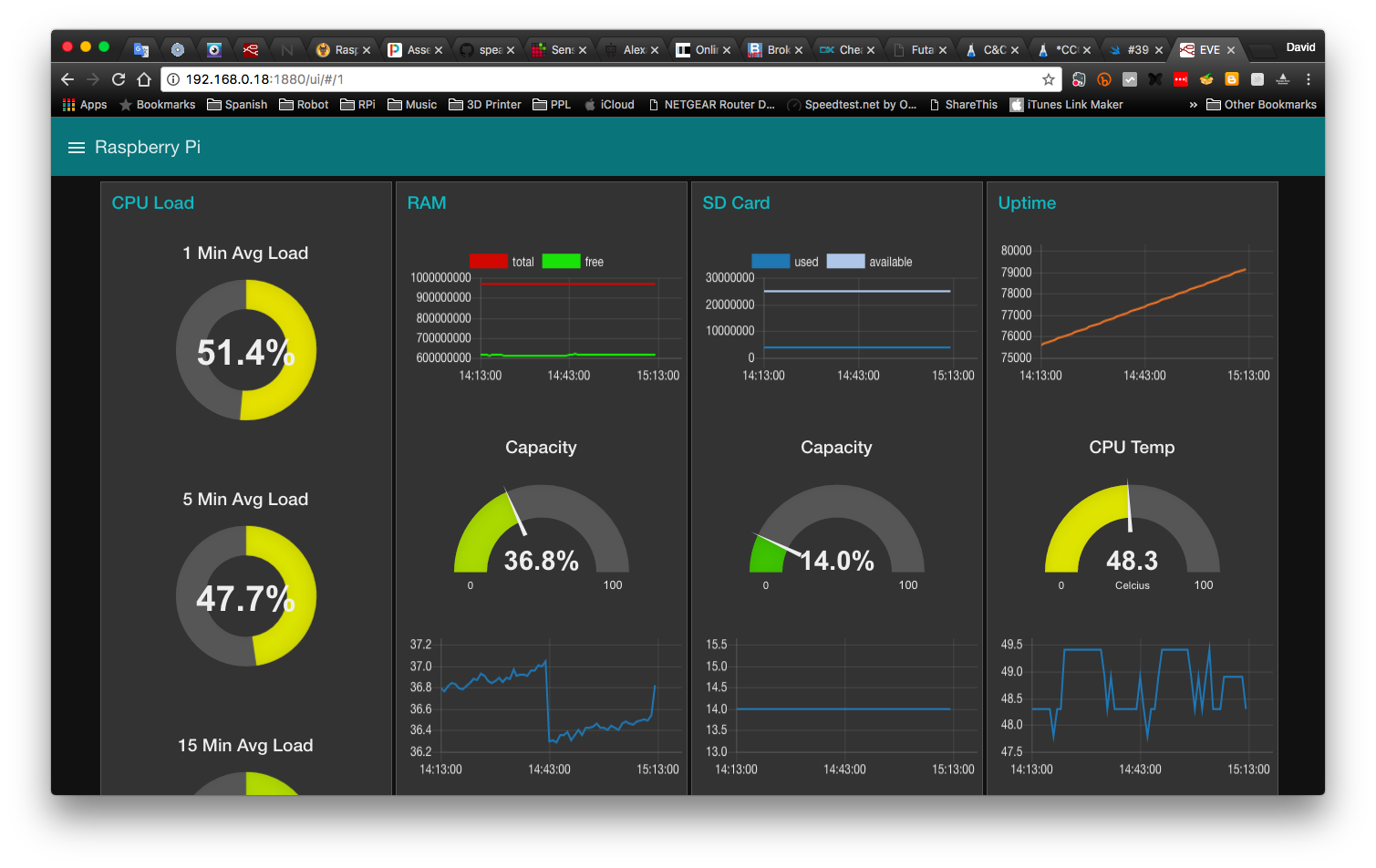Click the site info icon in address bar
Viewport: 1376px width, 868px height.
click(173, 79)
